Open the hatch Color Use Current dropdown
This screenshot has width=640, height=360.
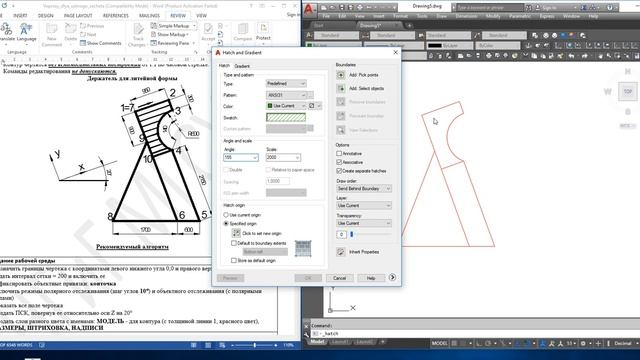pyautogui.click(x=286, y=106)
